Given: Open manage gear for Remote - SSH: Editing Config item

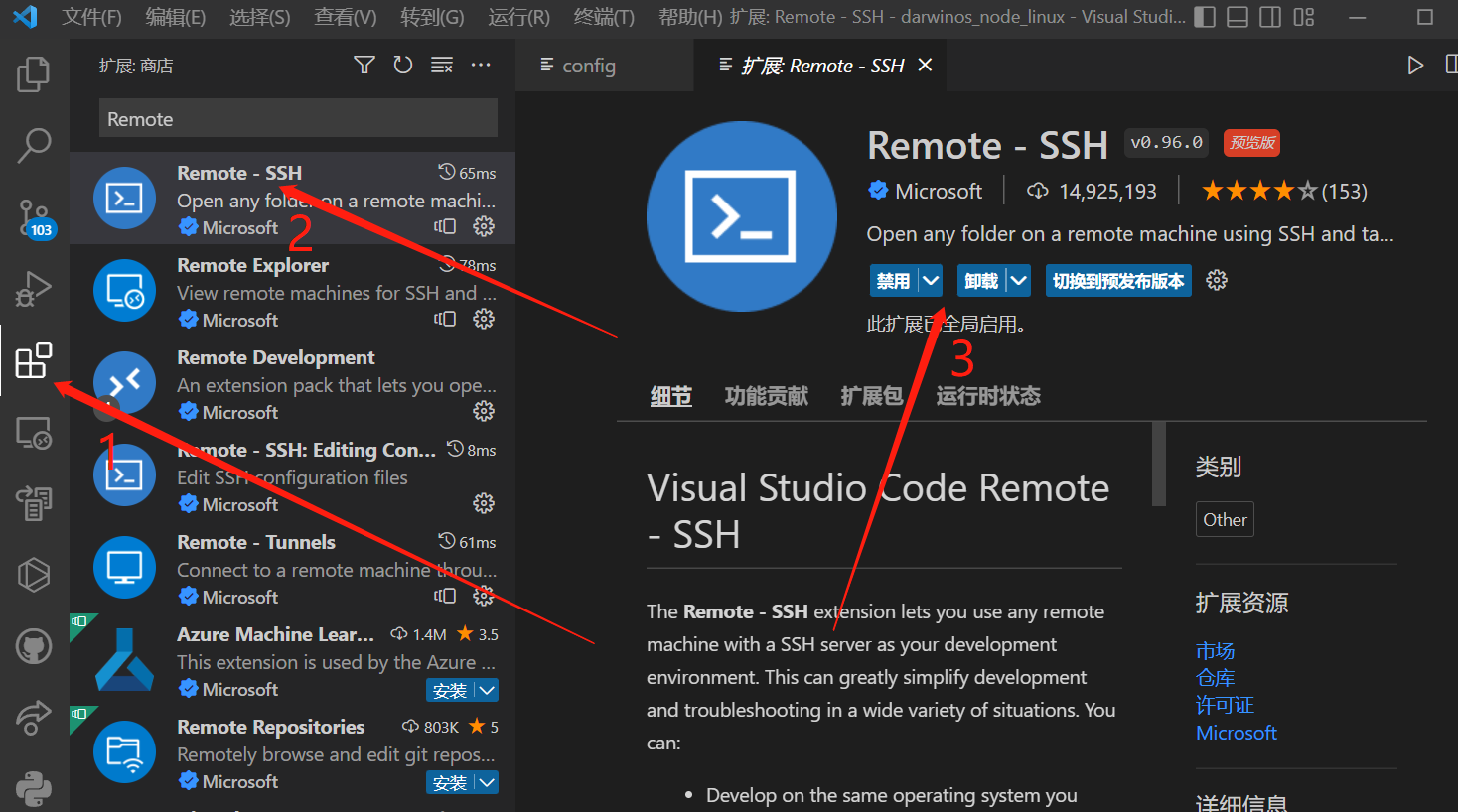Looking at the screenshot, I should point(484,503).
